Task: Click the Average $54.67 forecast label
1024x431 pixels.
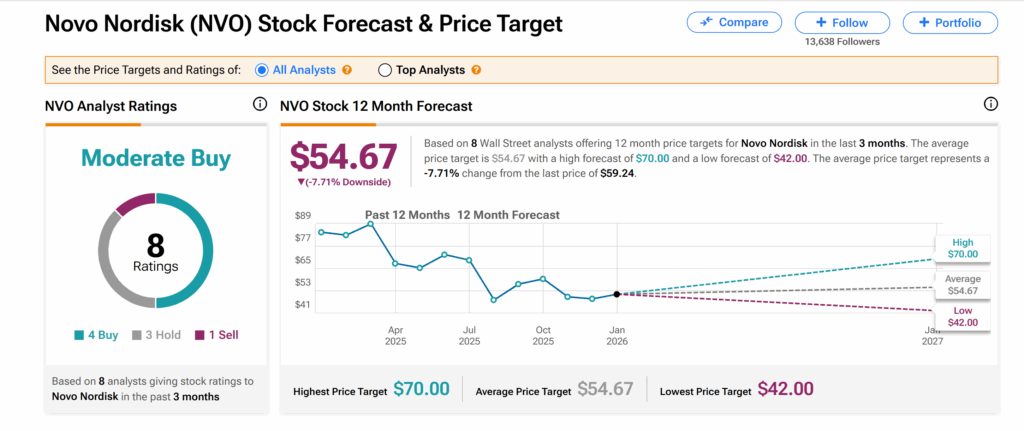Action: 962,284
